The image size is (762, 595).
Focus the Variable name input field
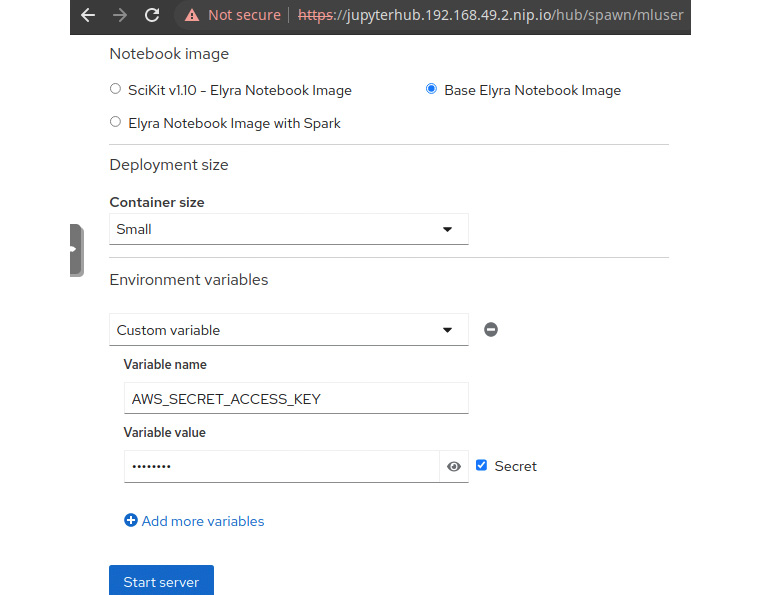pyautogui.click(x=295, y=398)
